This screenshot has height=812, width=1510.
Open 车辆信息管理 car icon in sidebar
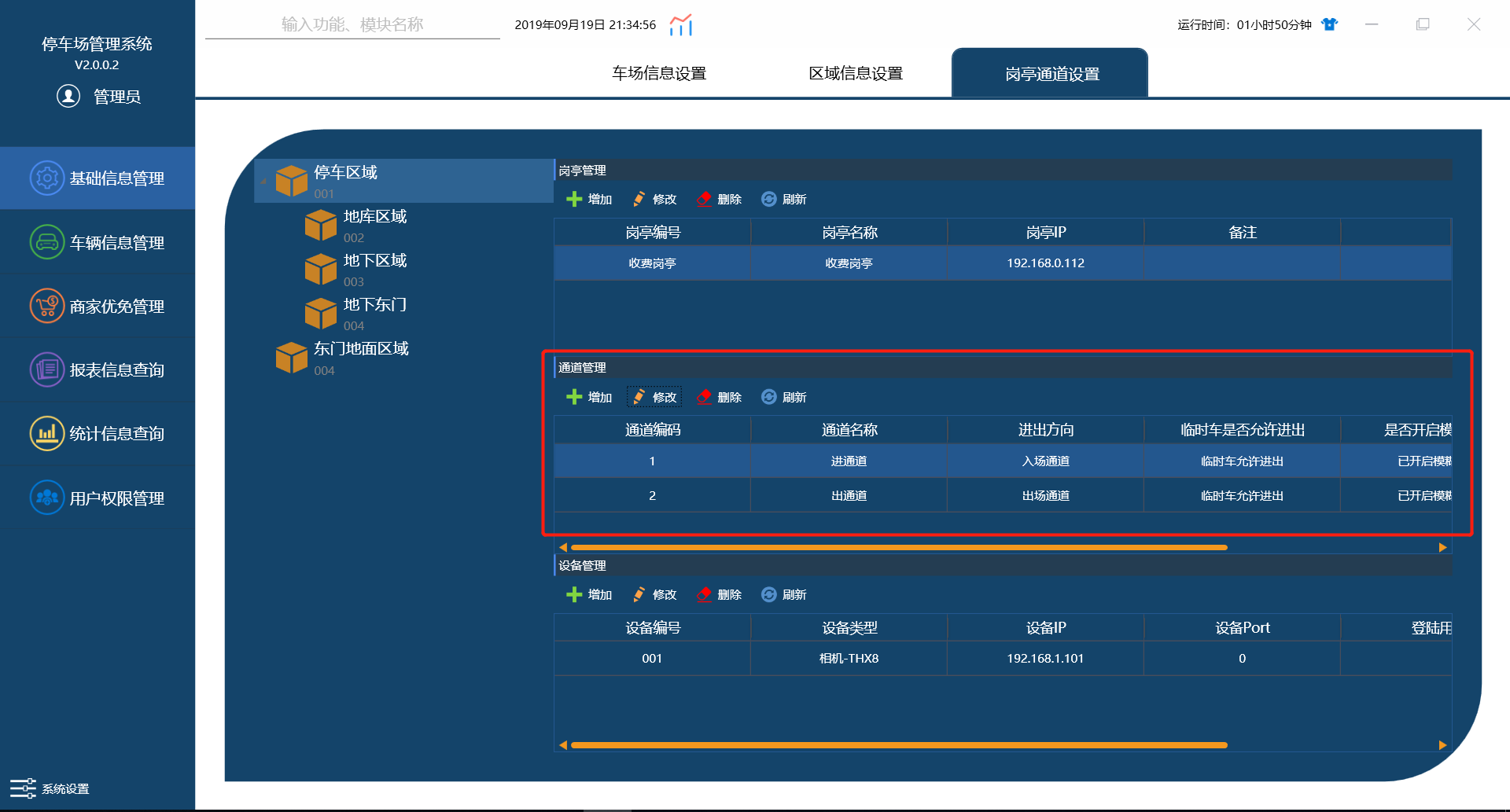[x=47, y=242]
